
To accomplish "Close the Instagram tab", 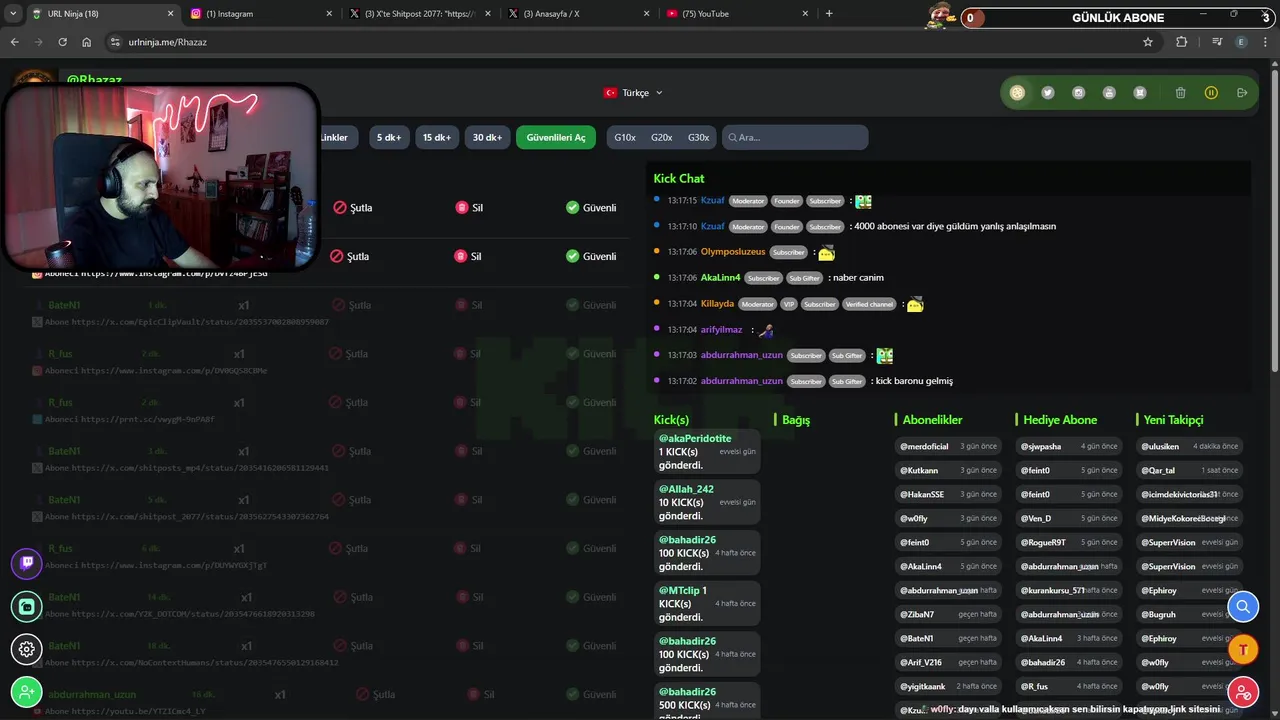I will click(x=329, y=14).
